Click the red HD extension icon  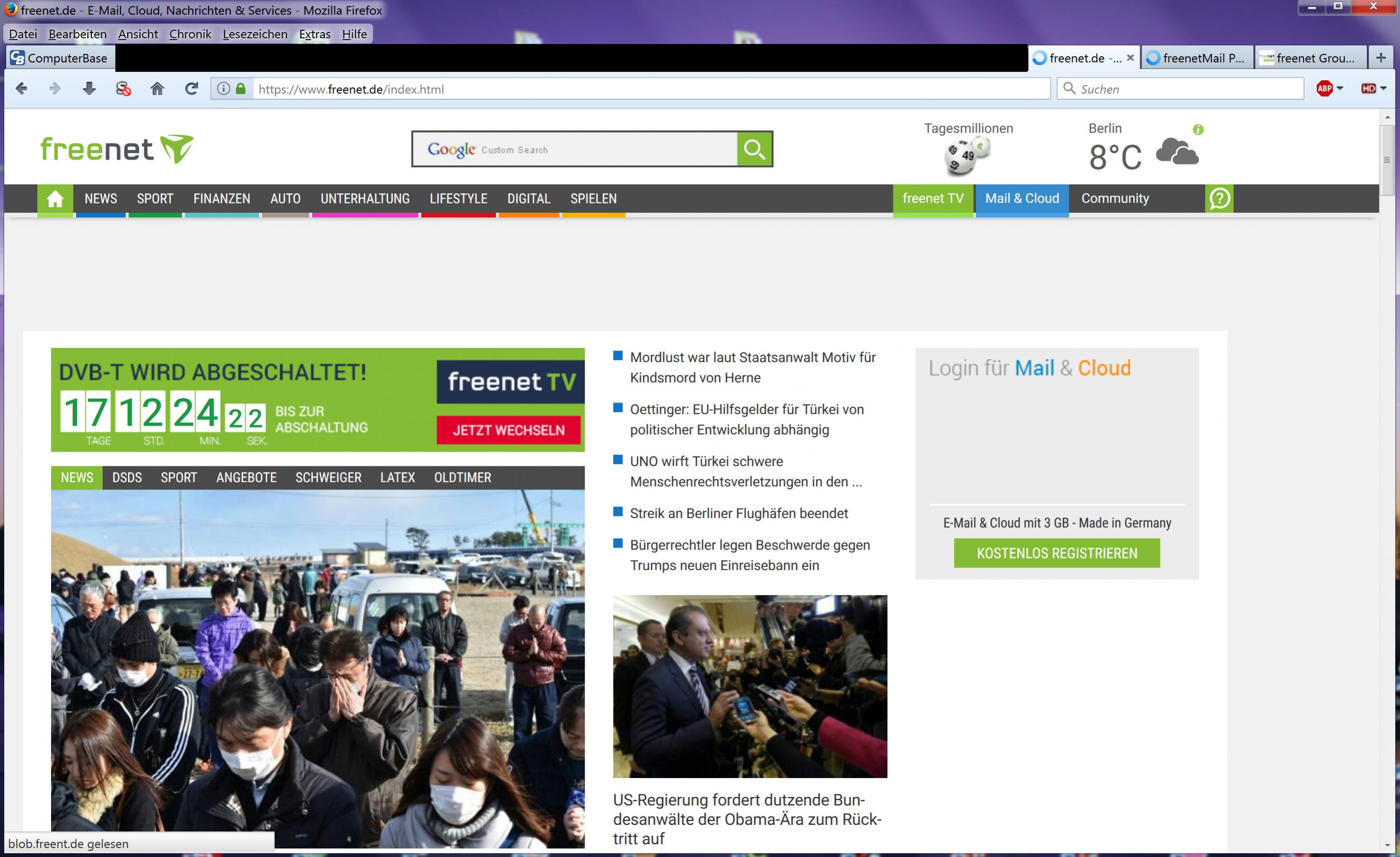pos(1368,88)
